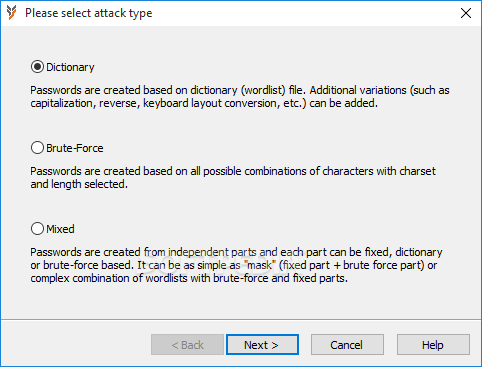
Task: Click the greyed-out < Back button
Action: coord(187,345)
